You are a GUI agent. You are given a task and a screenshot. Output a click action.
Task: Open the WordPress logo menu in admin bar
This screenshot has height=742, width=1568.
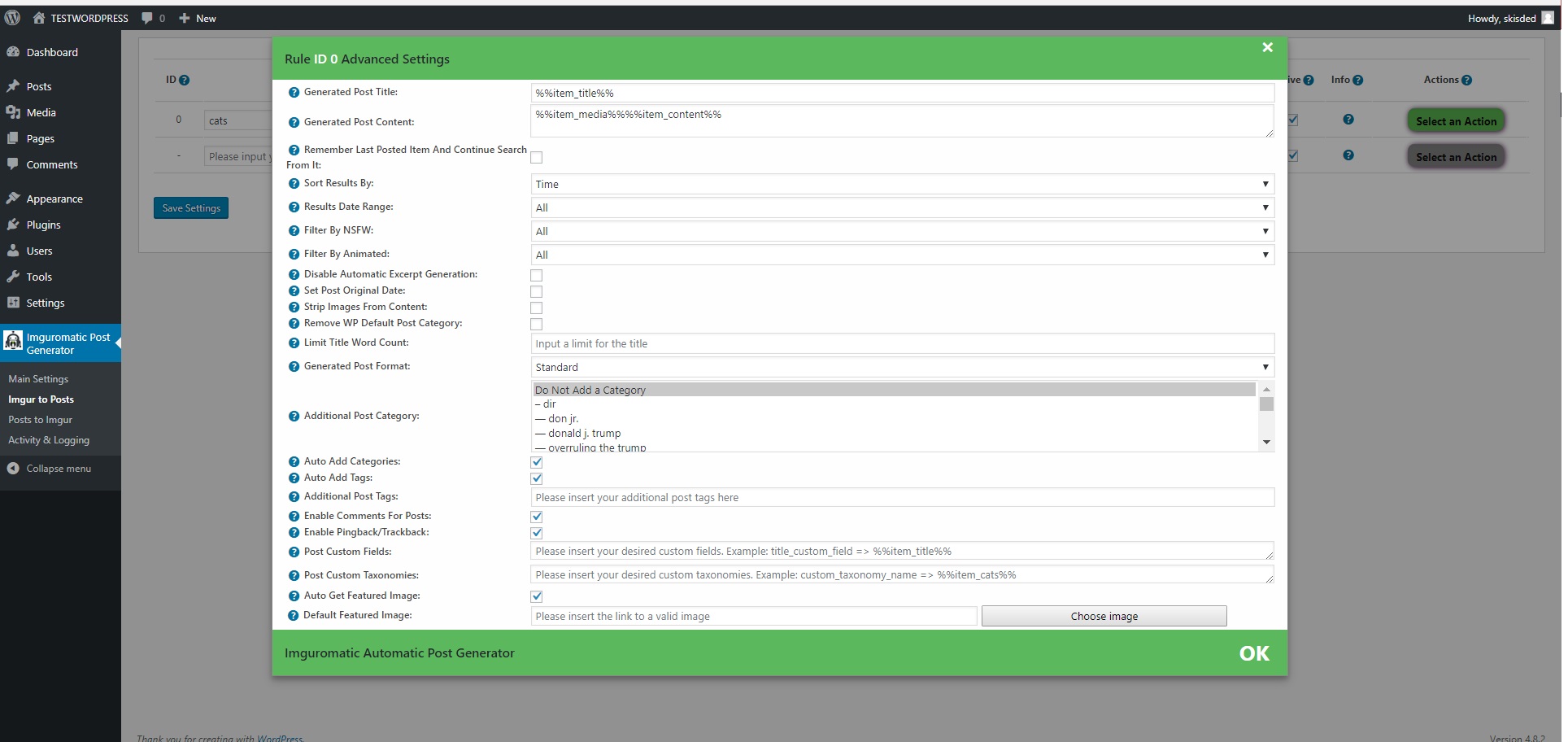point(12,17)
